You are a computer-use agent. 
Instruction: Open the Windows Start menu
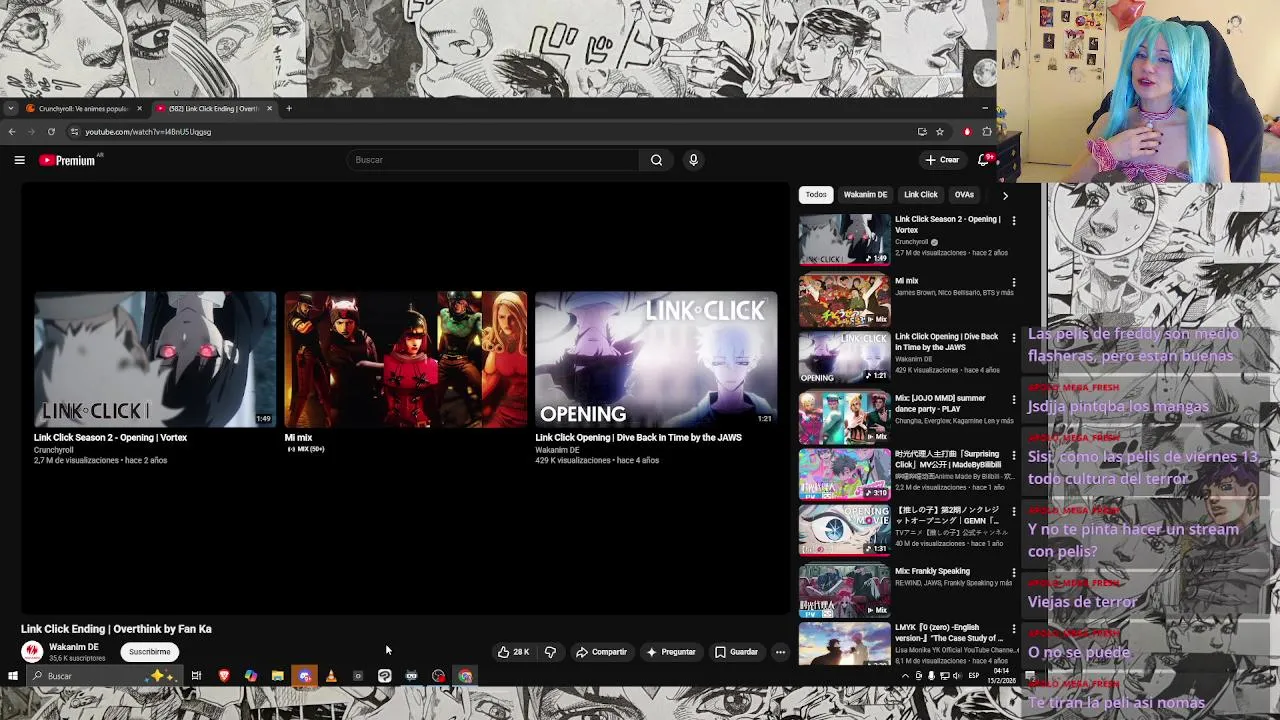tap(12, 676)
